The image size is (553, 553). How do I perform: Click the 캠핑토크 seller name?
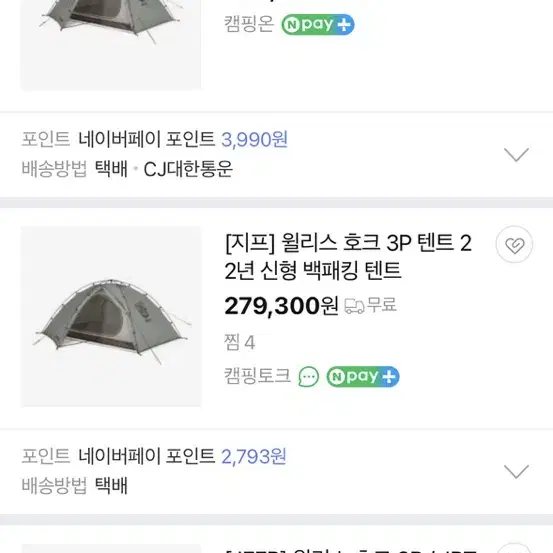[257, 376]
